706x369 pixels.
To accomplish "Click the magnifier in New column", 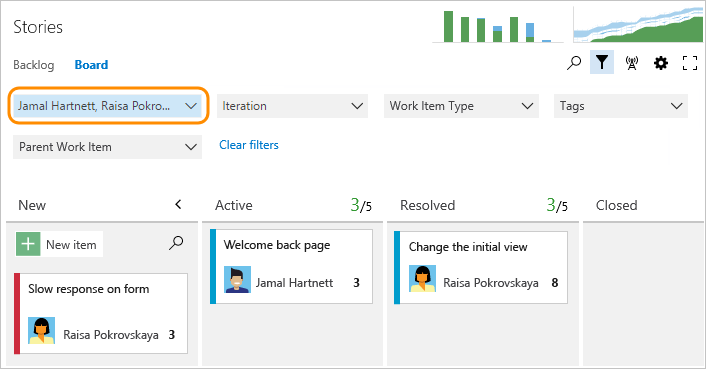I will (176, 243).
